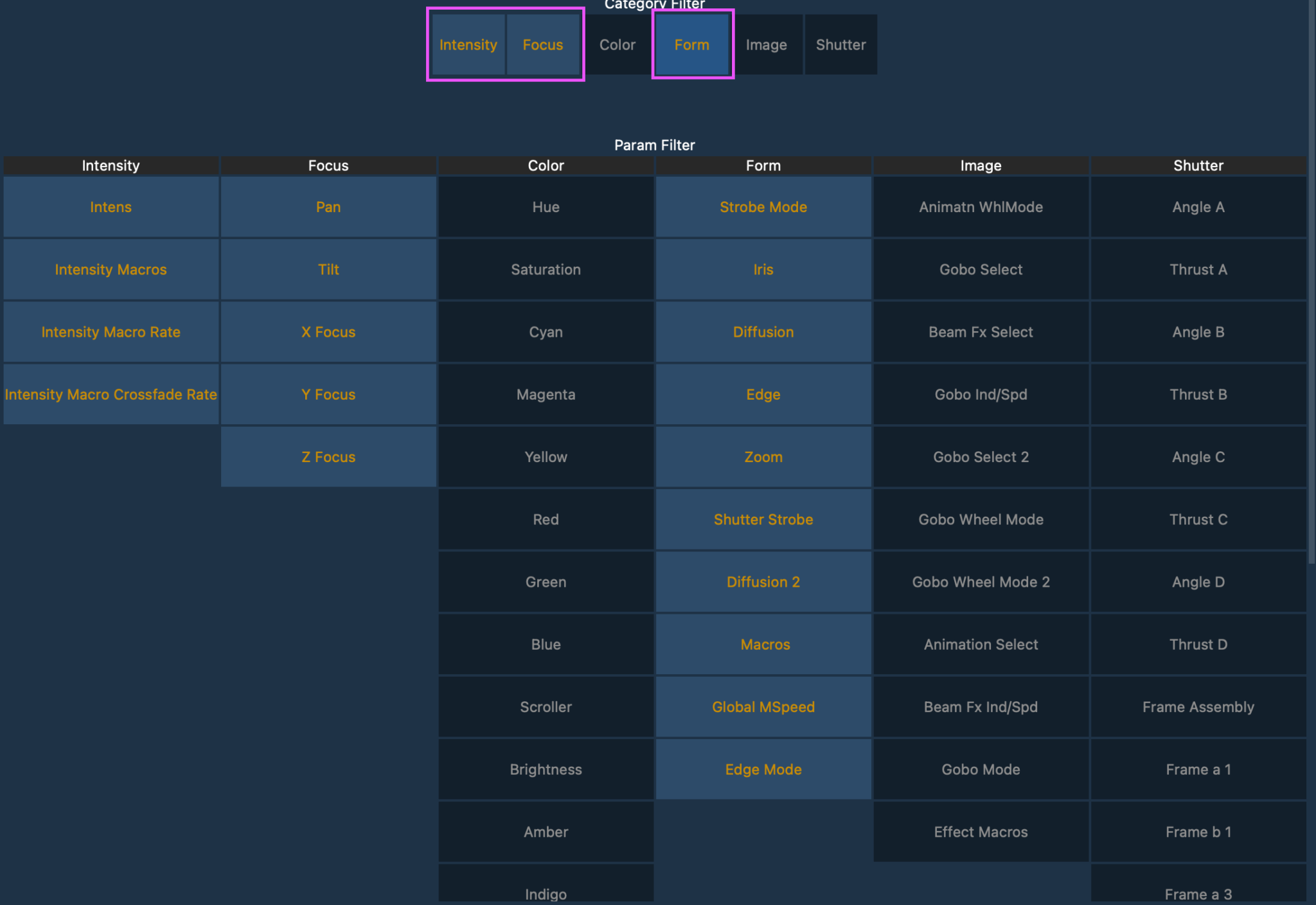Image resolution: width=1316 pixels, height=905 pixels.
Task: Disable the Form category filter
Action: coord(692,44)
